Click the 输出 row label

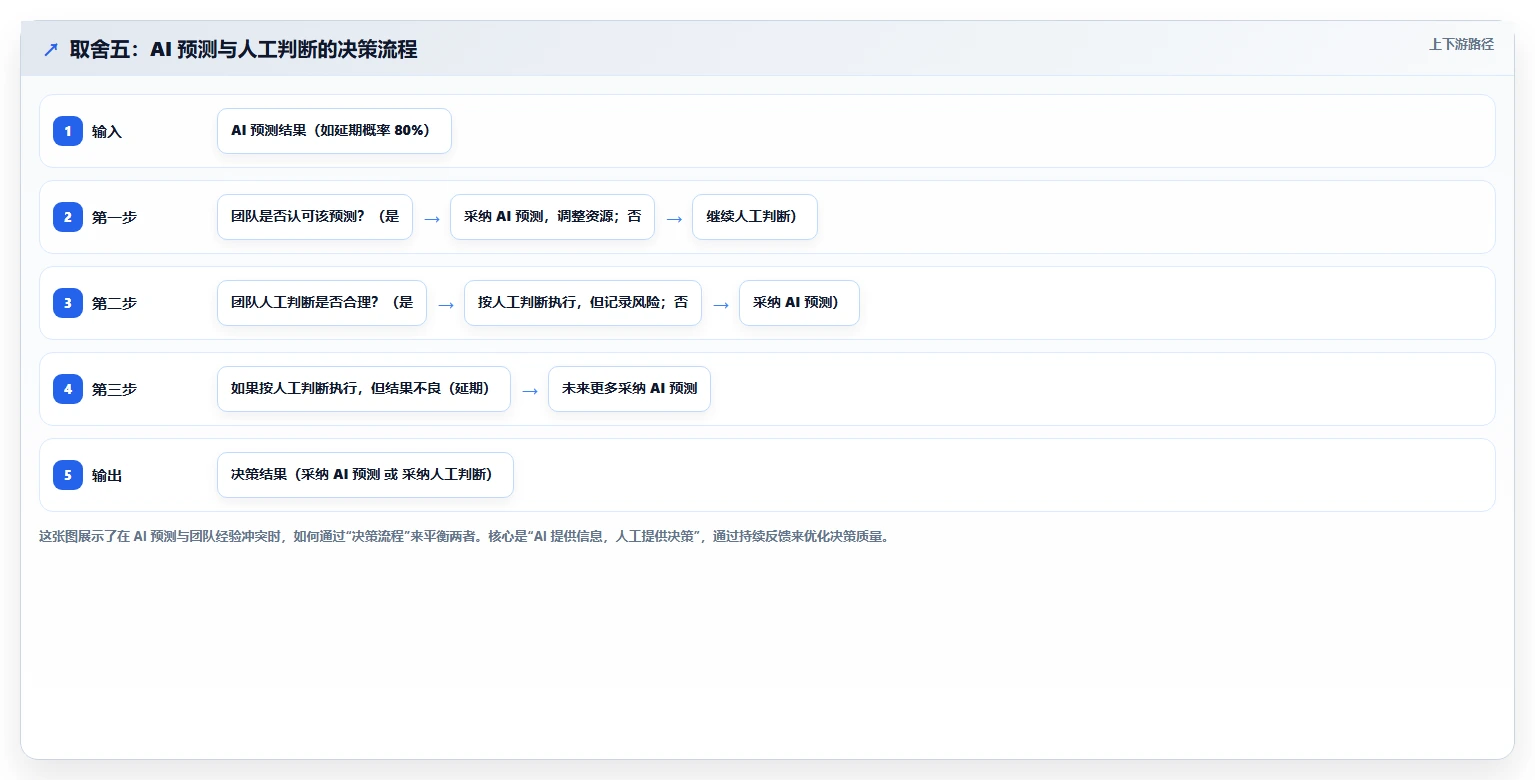point(107,475)
